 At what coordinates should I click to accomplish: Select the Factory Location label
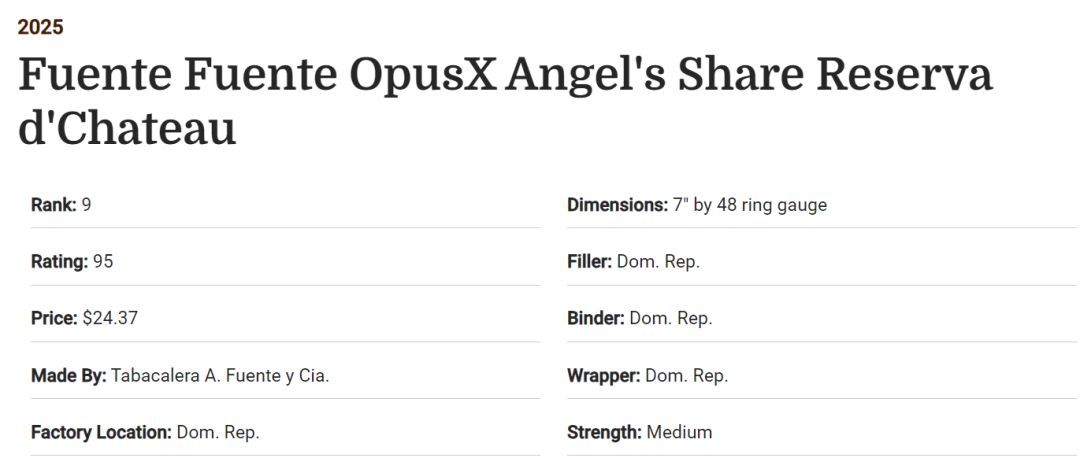101,433
